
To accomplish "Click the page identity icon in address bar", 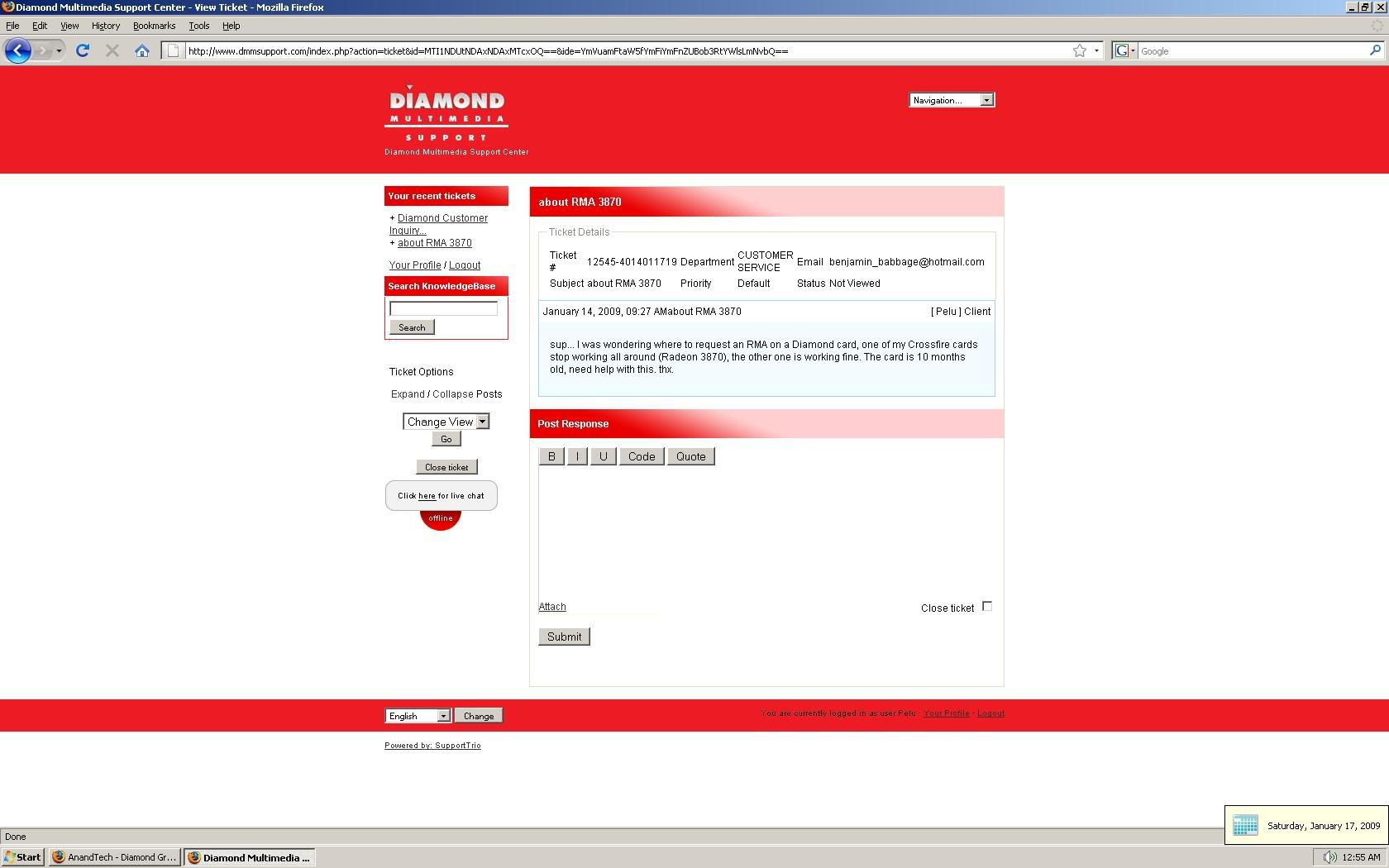I will [173, 50].
